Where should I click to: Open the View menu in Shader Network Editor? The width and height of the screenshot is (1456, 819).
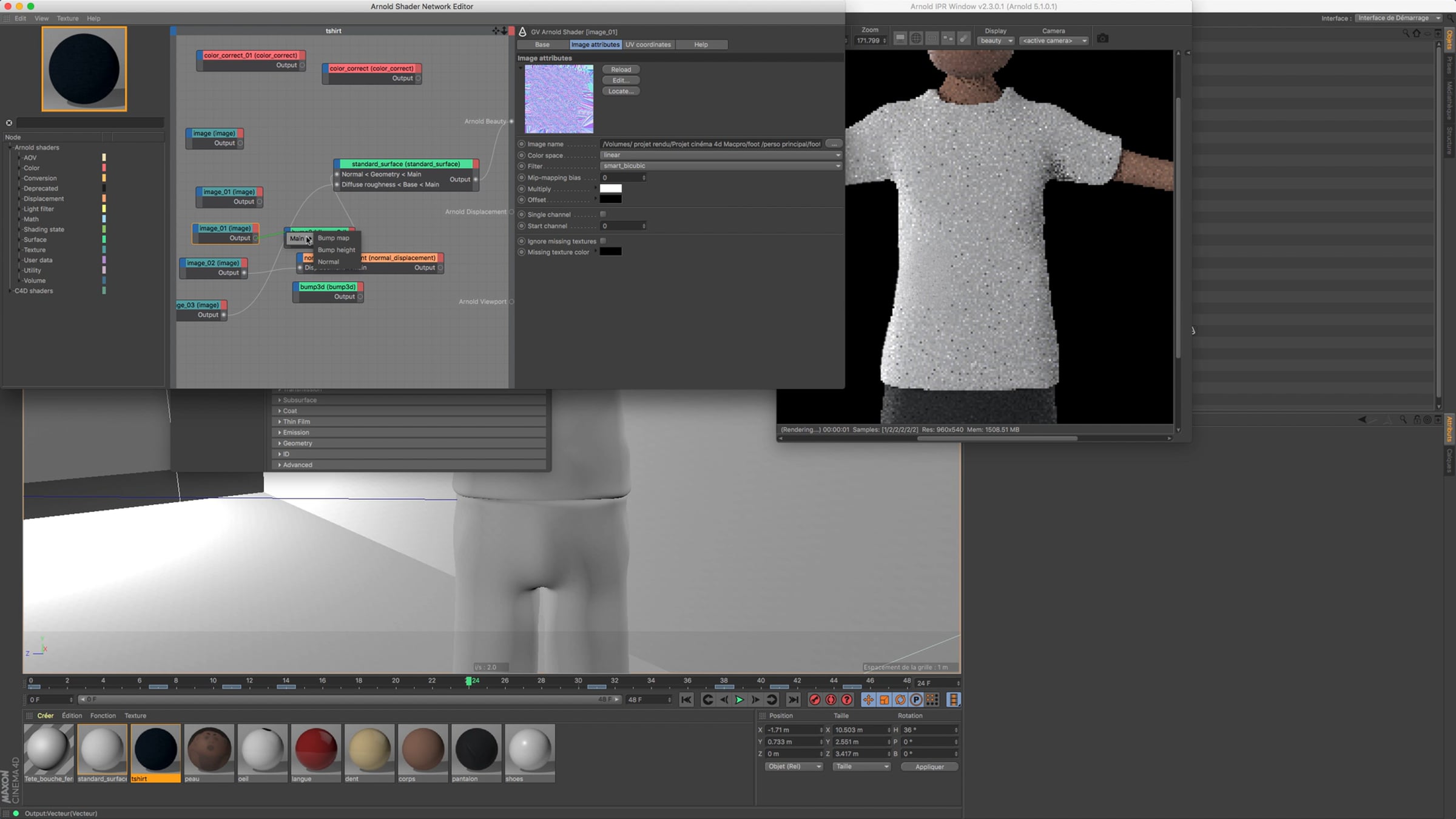41,18
